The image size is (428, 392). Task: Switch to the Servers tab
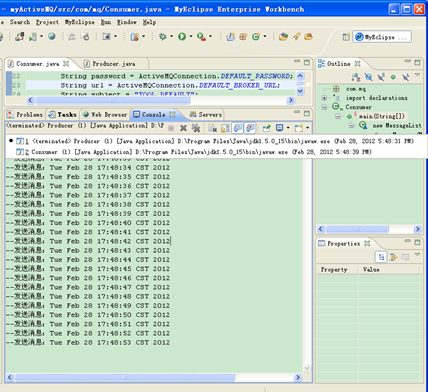206,115
